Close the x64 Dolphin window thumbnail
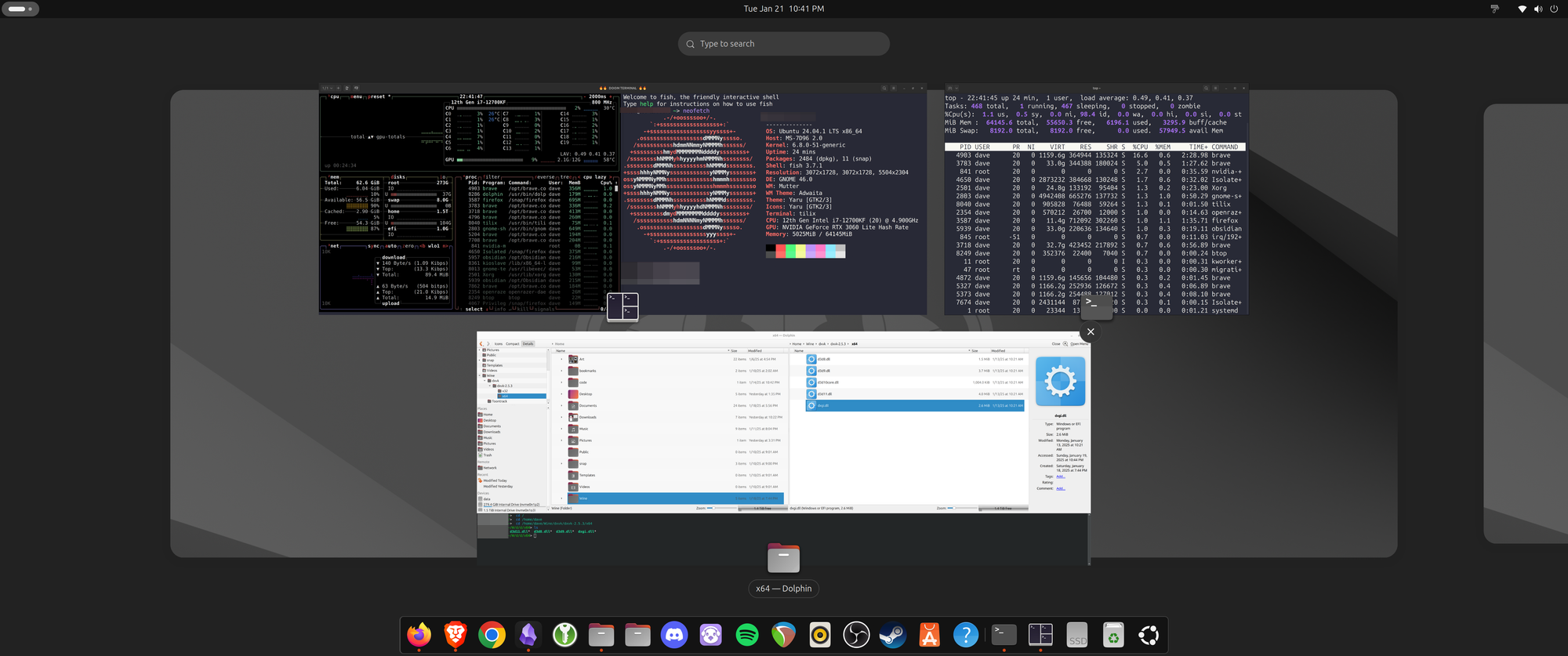Image resolution: width=1568 pixels, height=656 pixels. click(x=1091, y=332)
